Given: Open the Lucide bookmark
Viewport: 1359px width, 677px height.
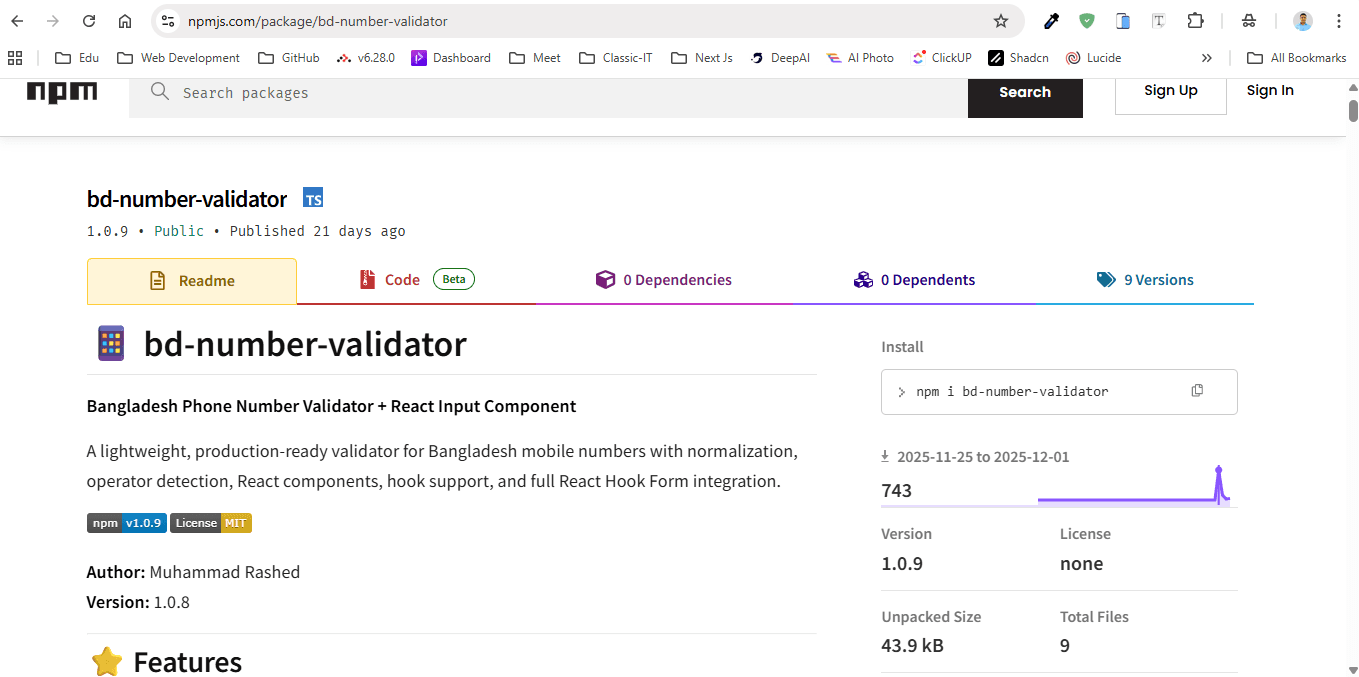Looking at the screenshot, I should tap(1094, 58).
